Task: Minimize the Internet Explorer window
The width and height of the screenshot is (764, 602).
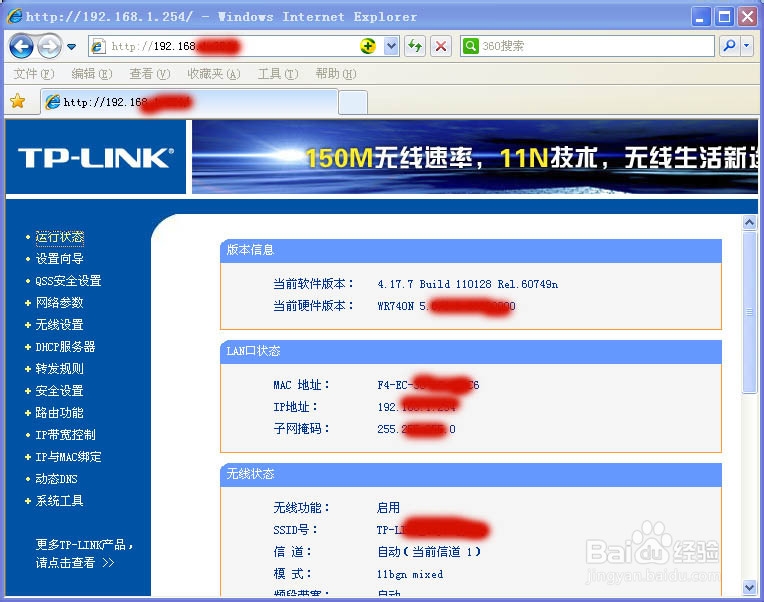Action: pos(701,17)
